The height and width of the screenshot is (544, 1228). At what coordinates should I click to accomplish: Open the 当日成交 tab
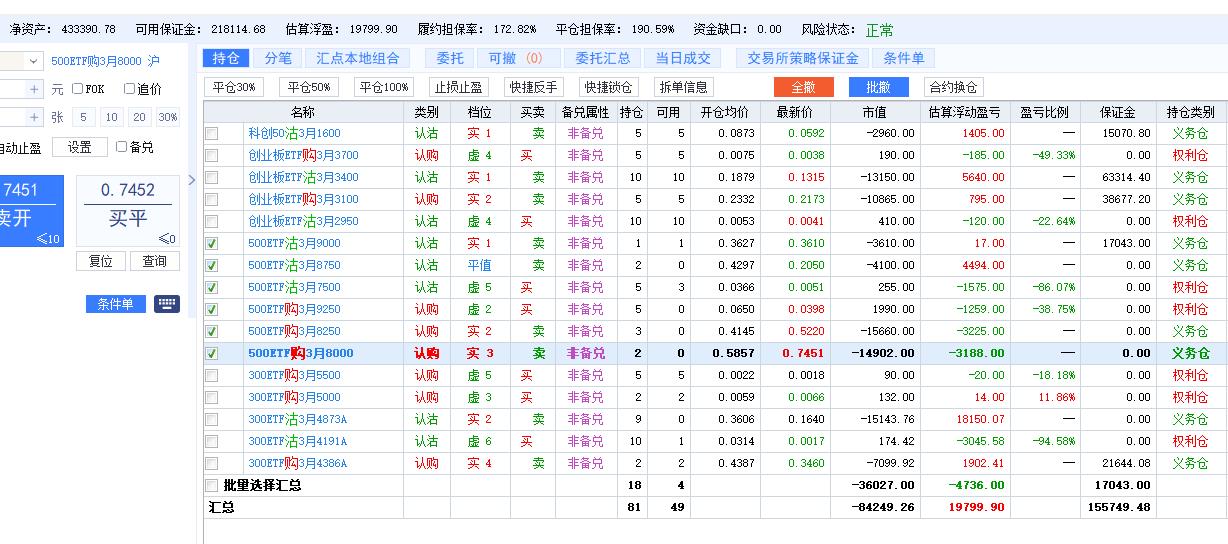677,58
